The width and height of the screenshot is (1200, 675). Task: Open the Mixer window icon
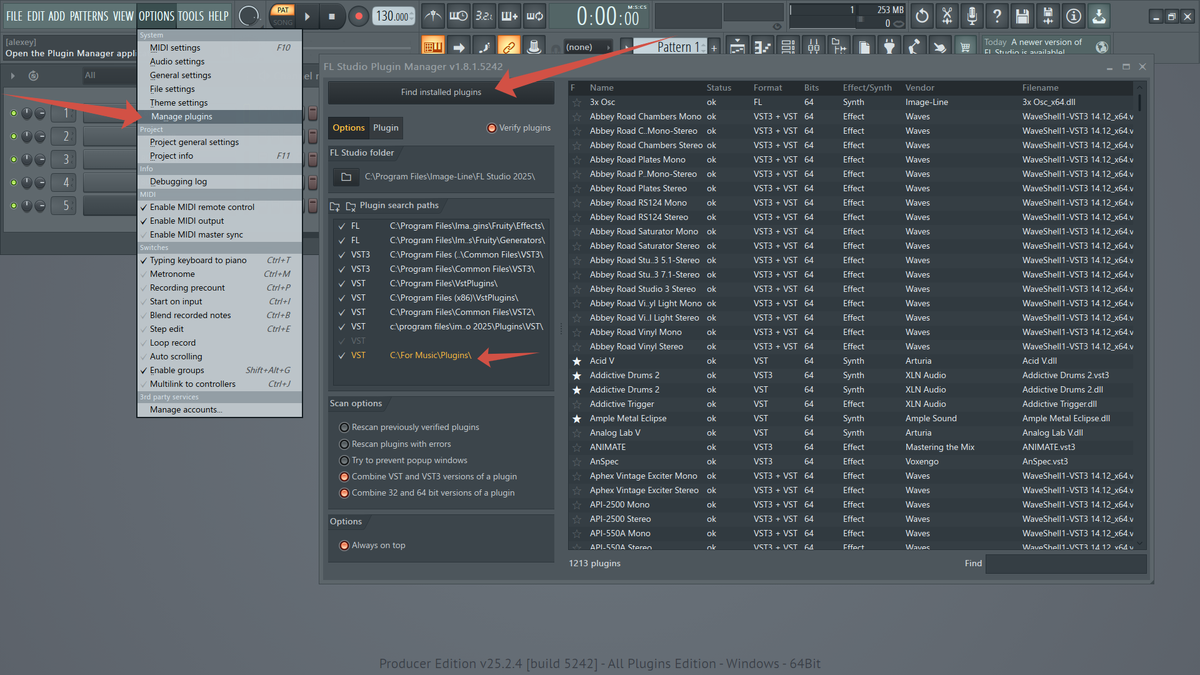tap(814, 47)
